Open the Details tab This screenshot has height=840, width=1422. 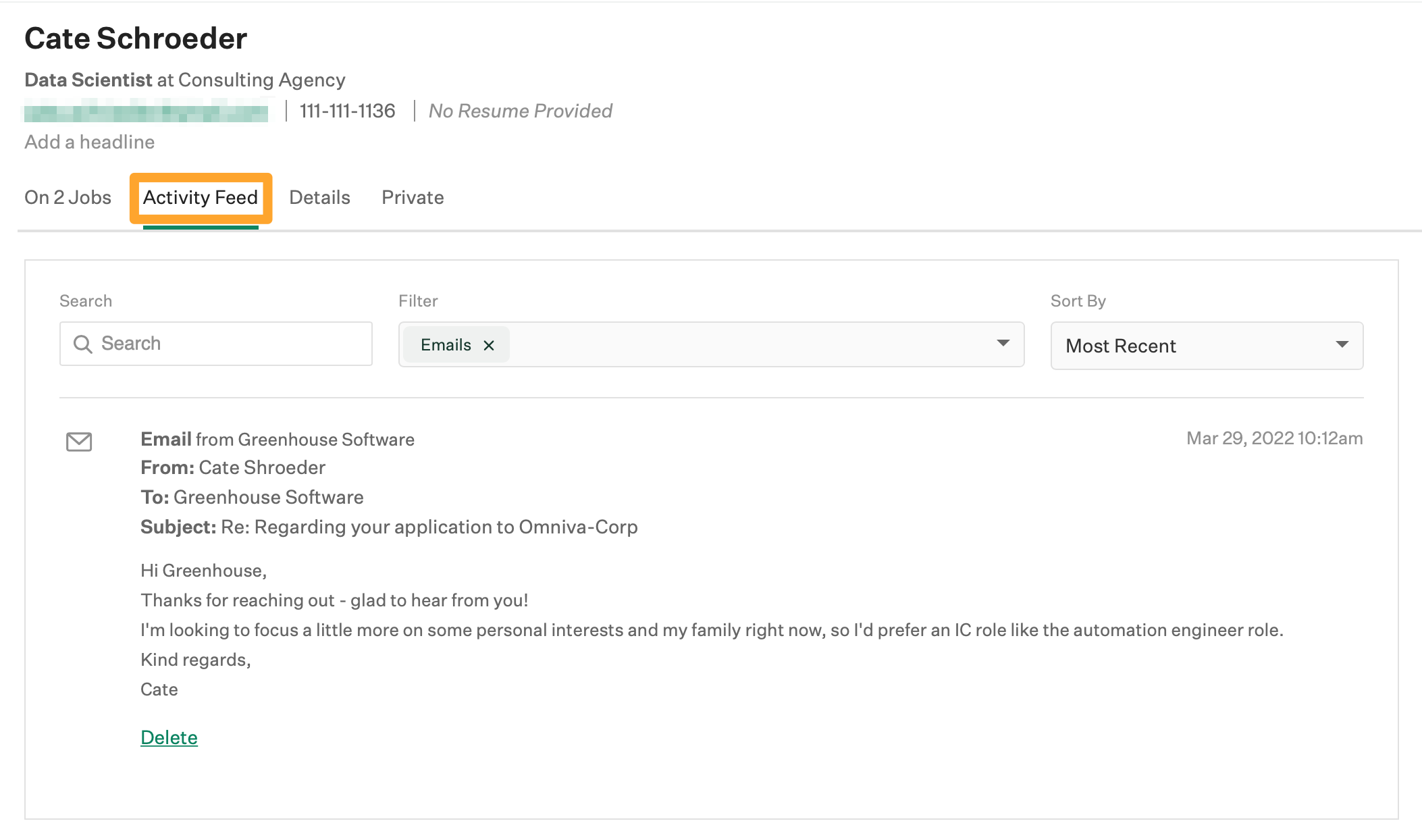pyautogui.click(x=319, y=198)
